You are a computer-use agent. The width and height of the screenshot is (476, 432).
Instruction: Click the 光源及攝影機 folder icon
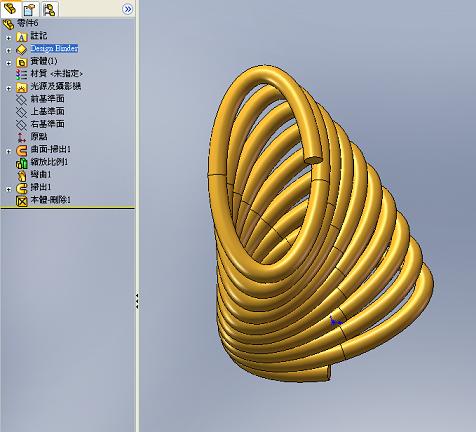point(22,87)
